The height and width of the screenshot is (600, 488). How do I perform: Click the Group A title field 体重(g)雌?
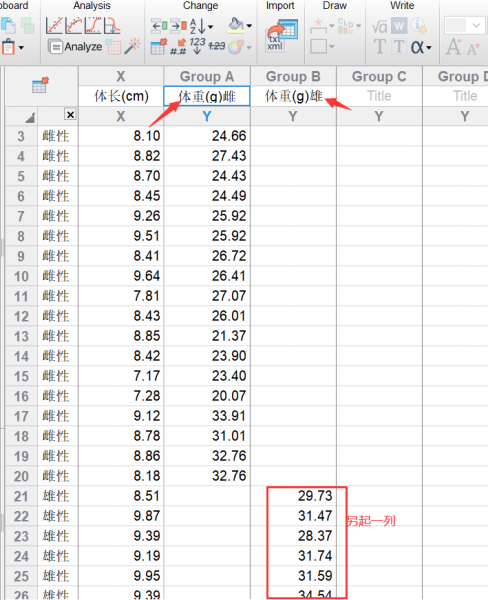click(x=207, y=96)
